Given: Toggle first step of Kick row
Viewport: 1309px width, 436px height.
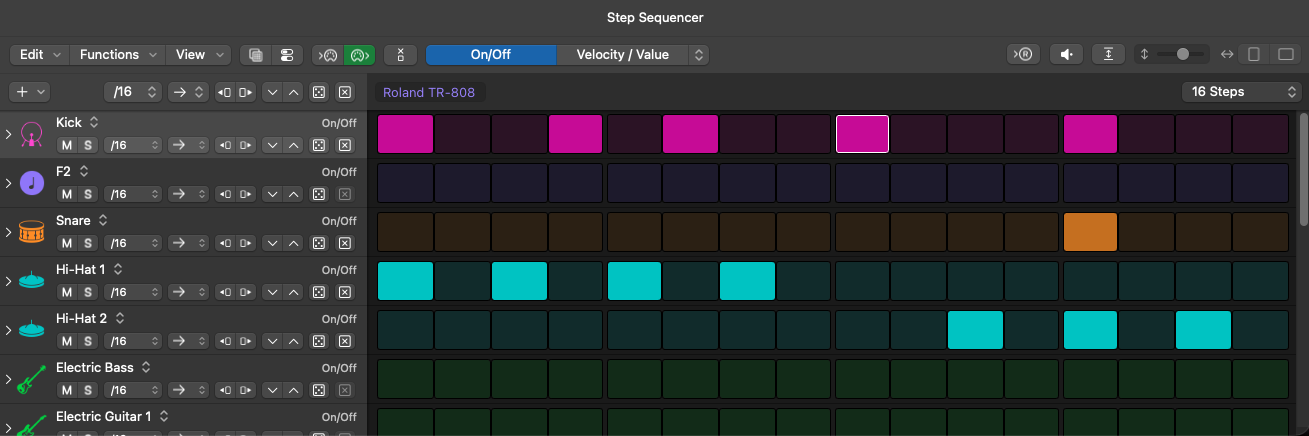Looking at the screenshot, I should [x=405, y=134].
